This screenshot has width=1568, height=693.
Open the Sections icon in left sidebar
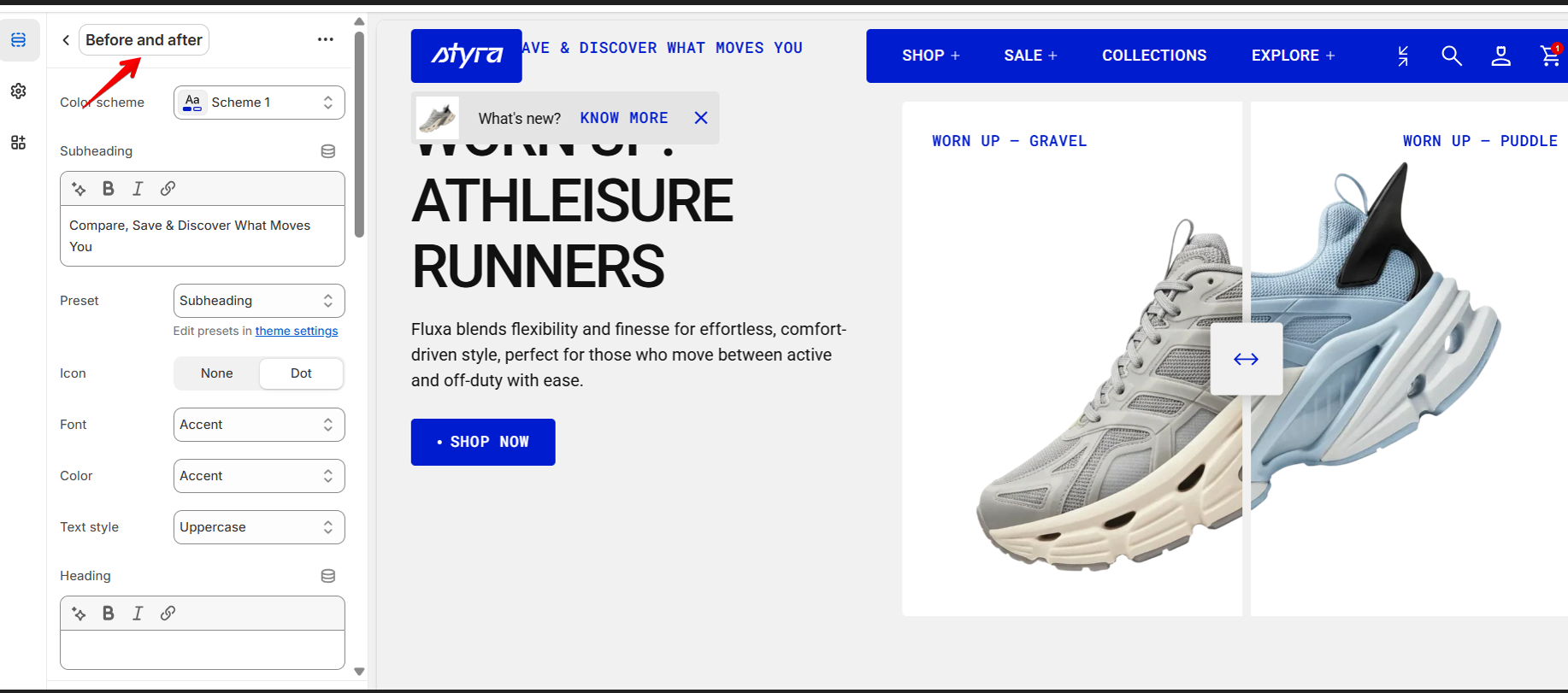(19, 40)
